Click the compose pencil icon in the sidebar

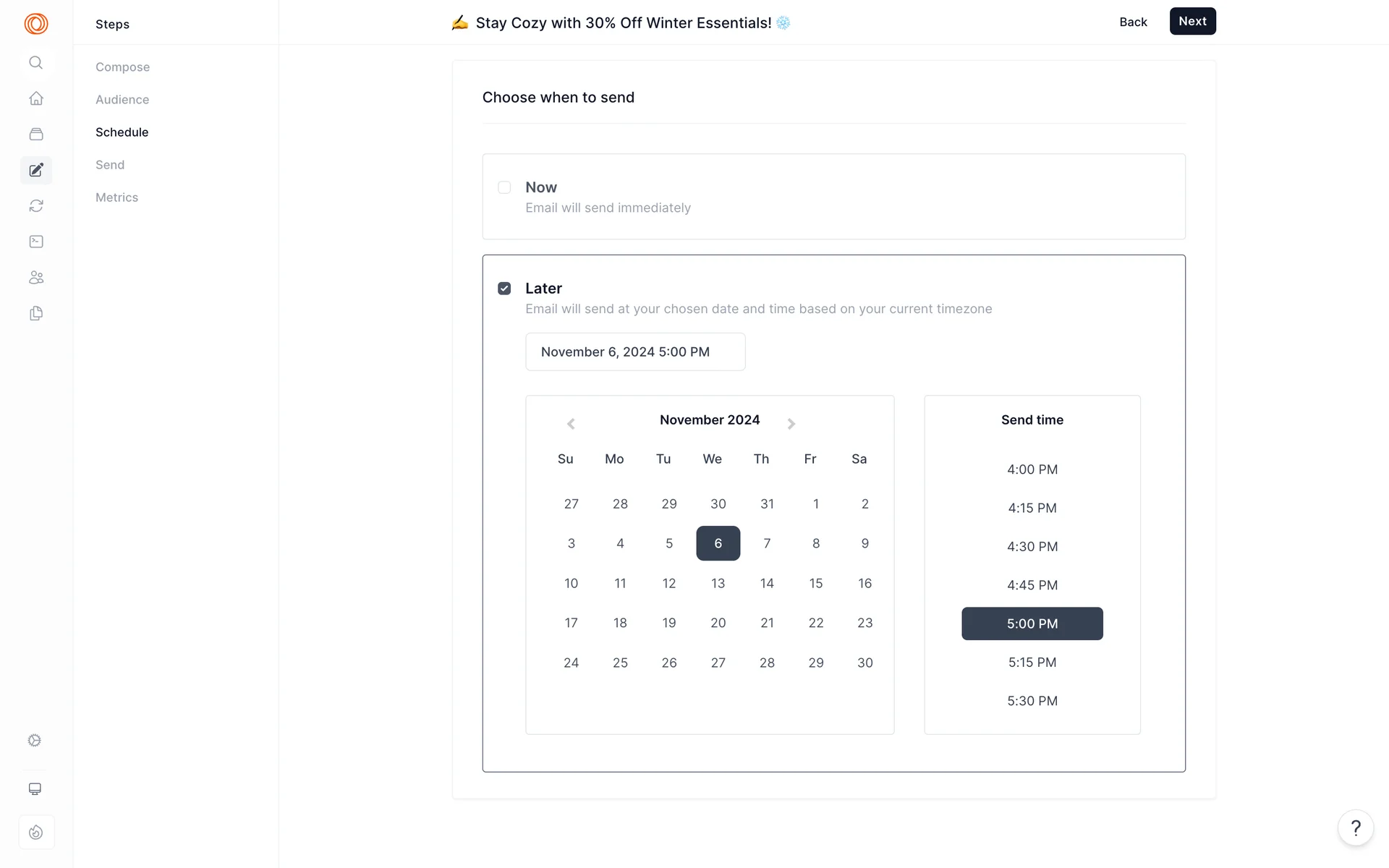tap(36, 170)
